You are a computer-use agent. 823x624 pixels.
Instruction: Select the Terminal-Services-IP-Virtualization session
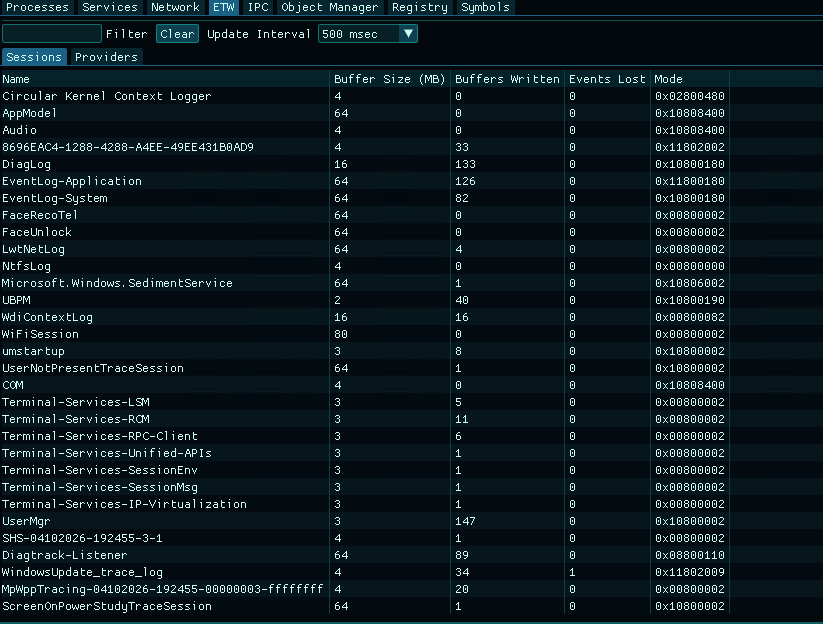[x=365, y=504]
